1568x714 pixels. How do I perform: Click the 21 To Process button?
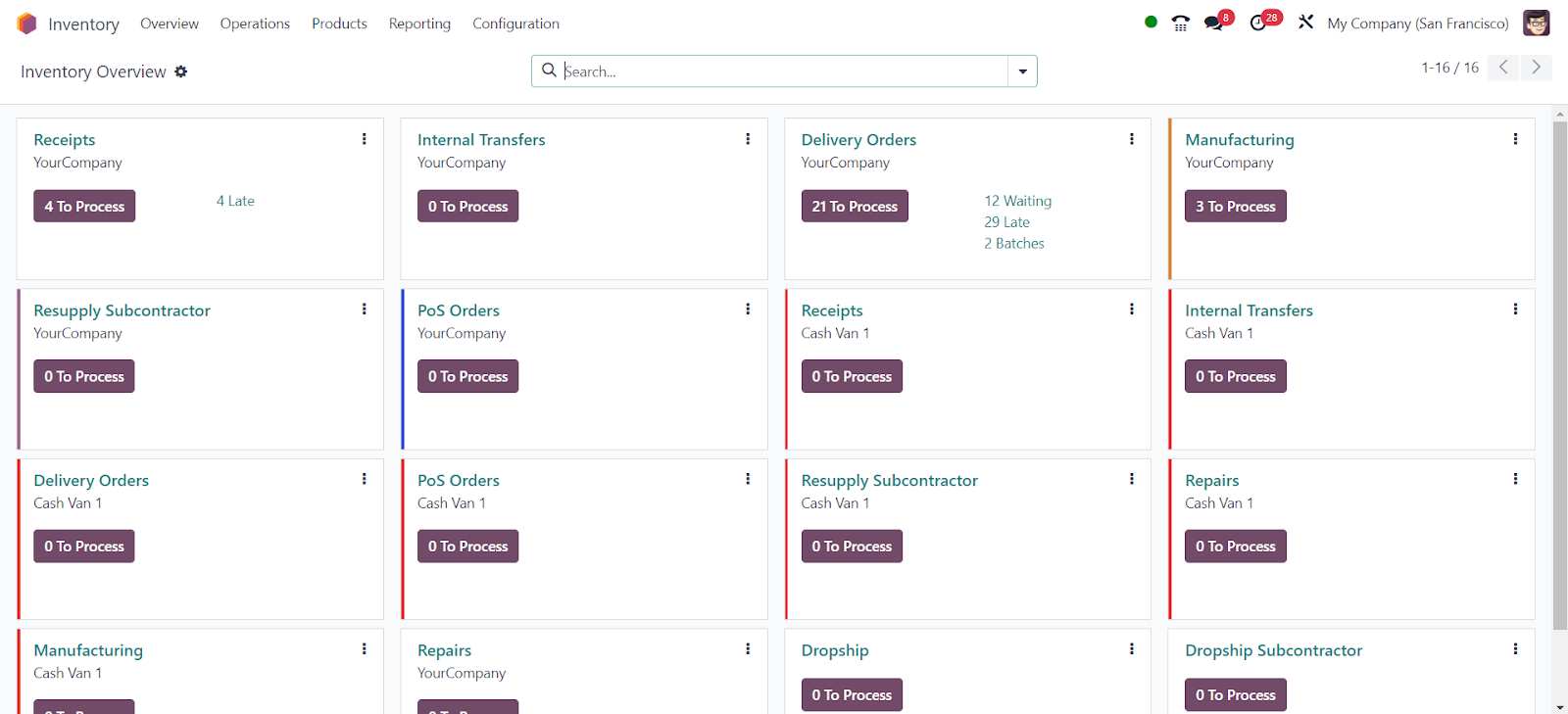pos(855,207)
